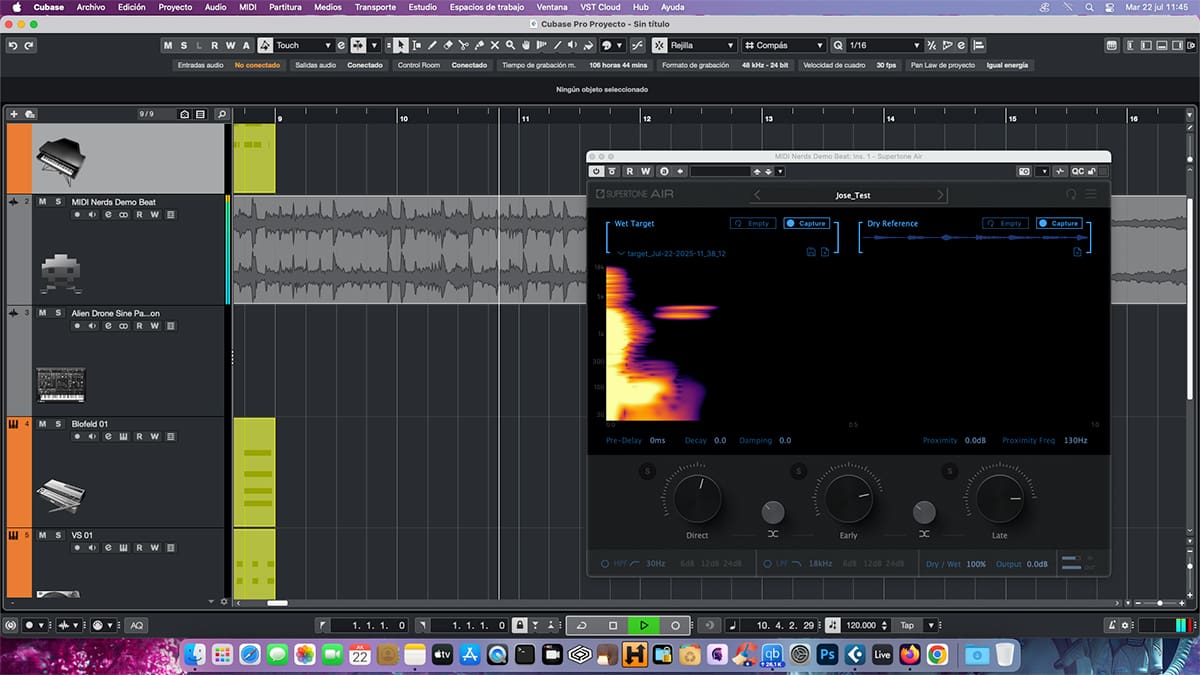
Task: Click the Wet Target Empty button
Action: (753, 223)
